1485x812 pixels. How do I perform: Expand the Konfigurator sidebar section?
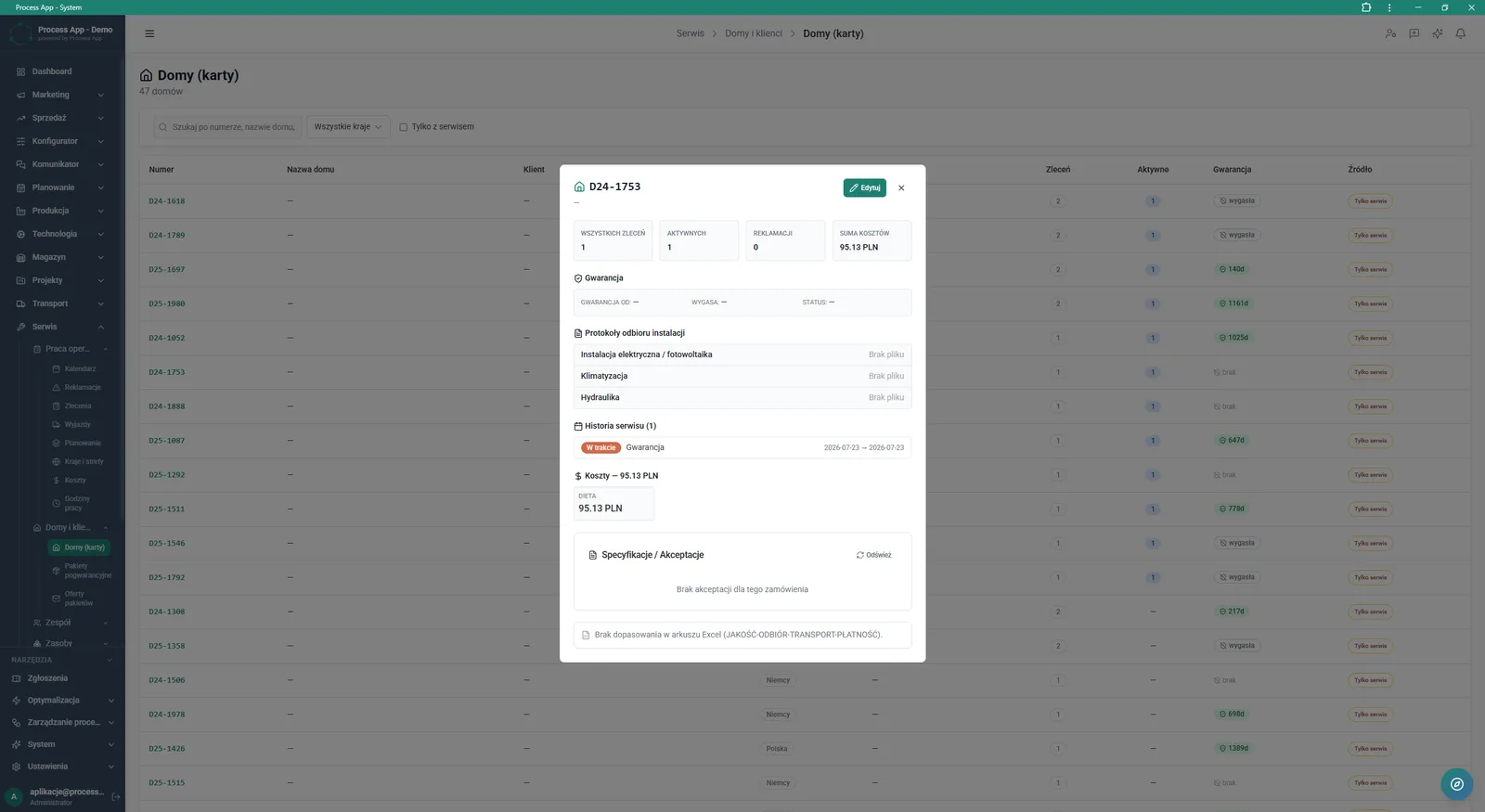pos(62,141)
